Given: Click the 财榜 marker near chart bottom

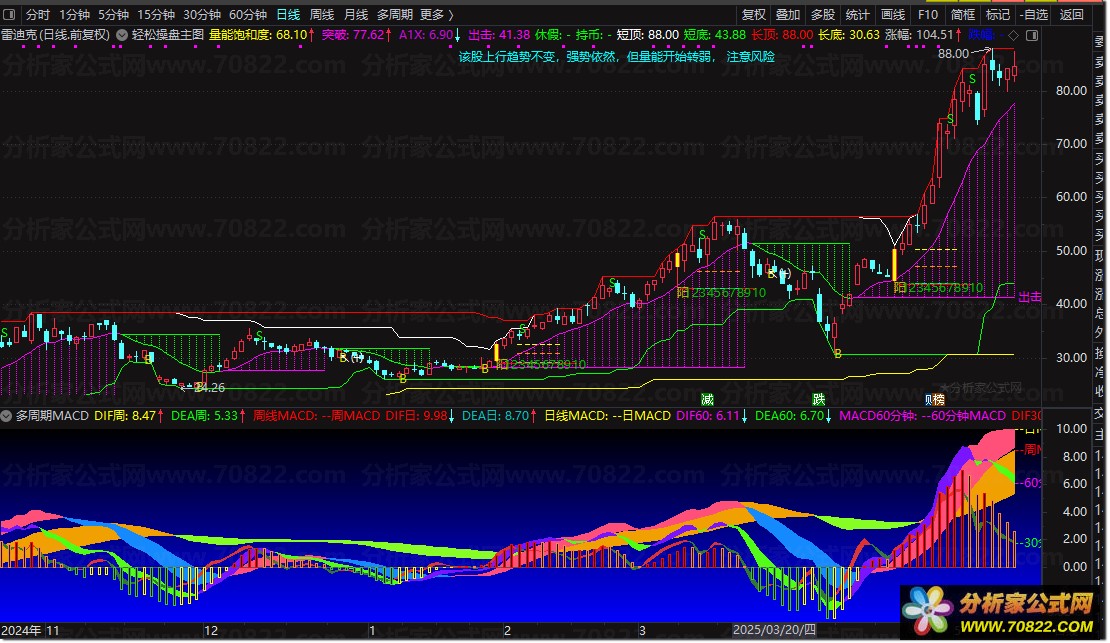Looking at the screenshot, I should [934, 400].
